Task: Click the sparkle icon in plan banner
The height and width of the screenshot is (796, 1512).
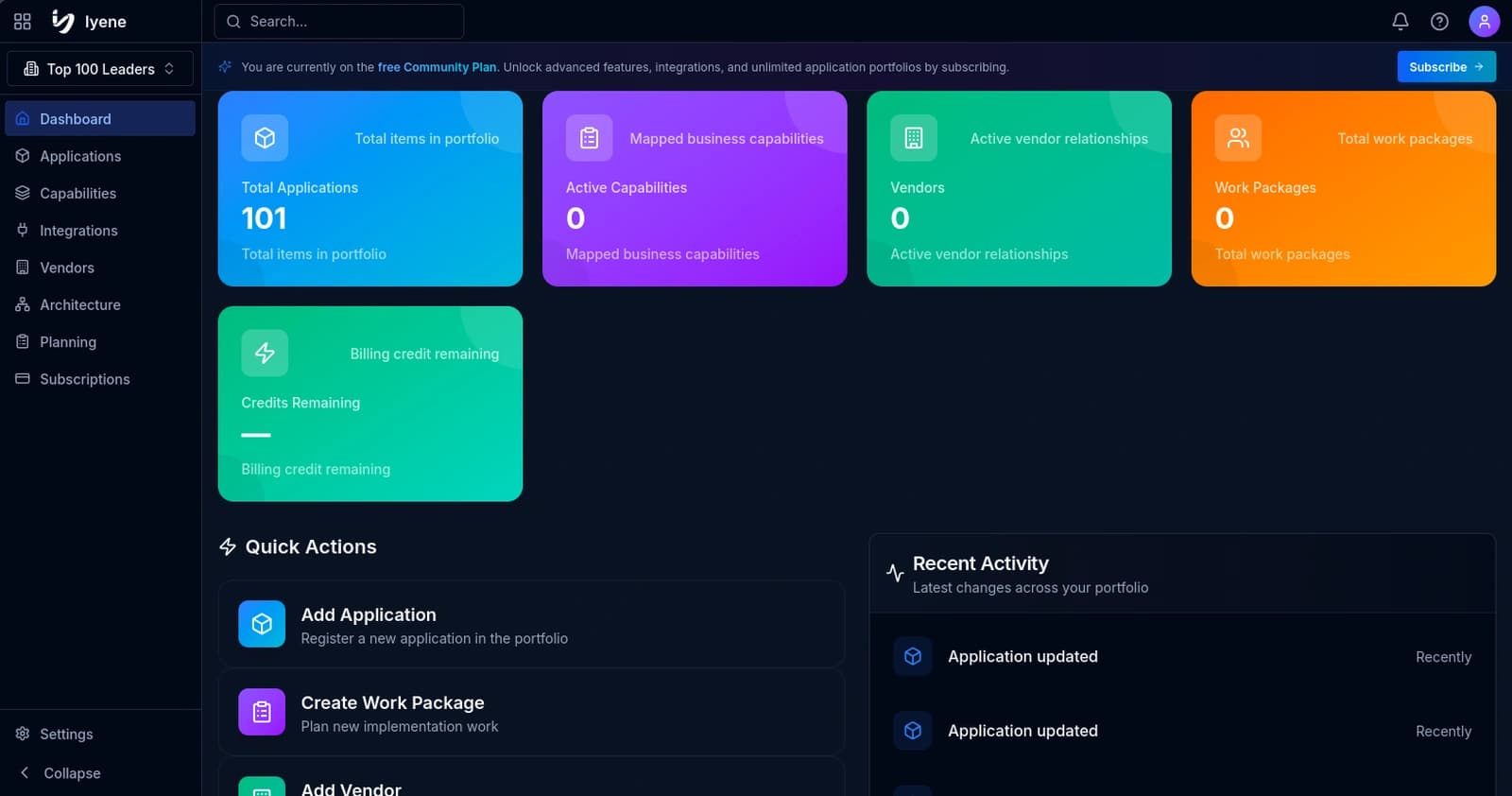Action: point(225,66)
